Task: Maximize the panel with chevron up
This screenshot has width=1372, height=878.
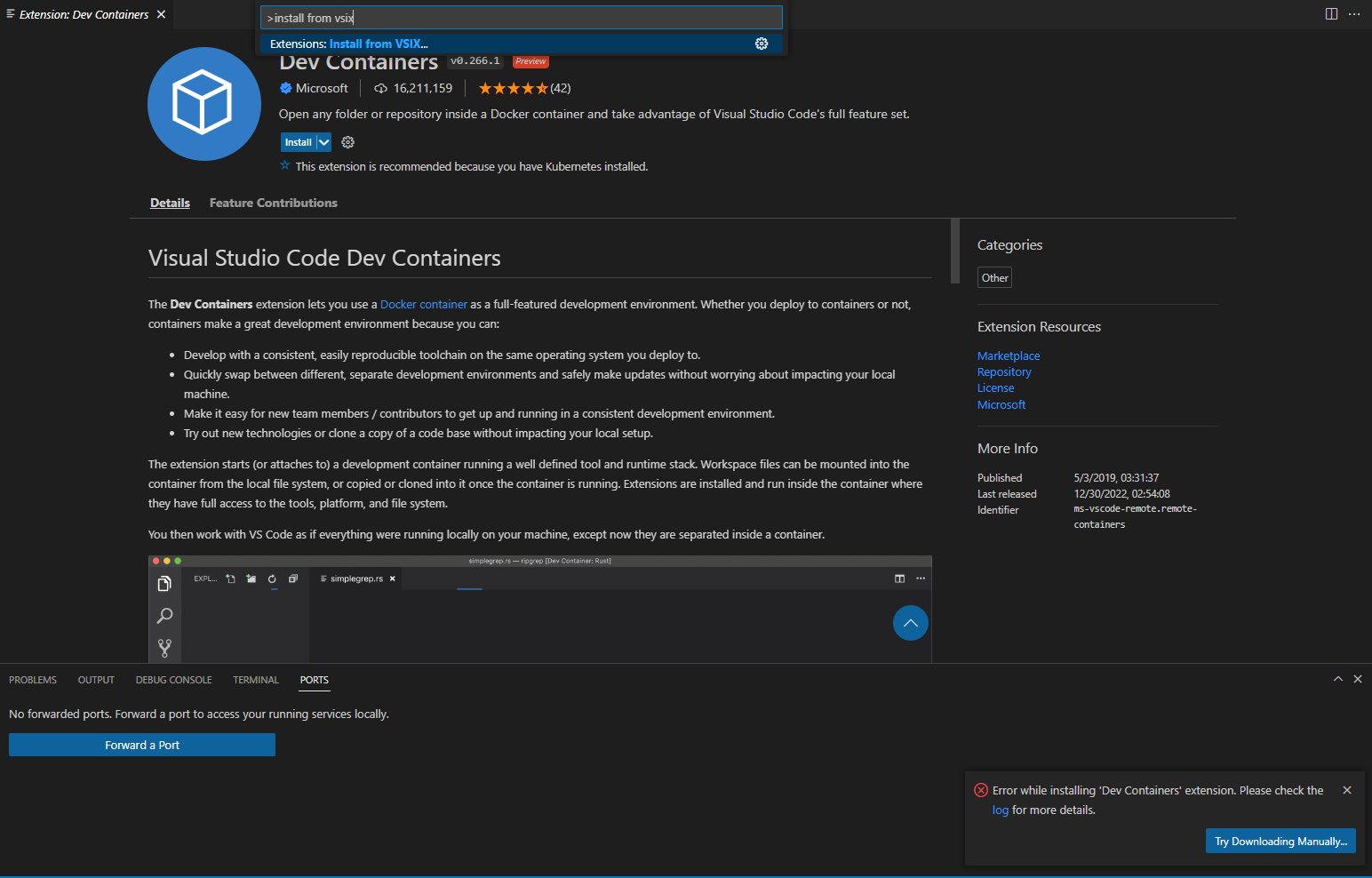Action: click(1337, 679)
